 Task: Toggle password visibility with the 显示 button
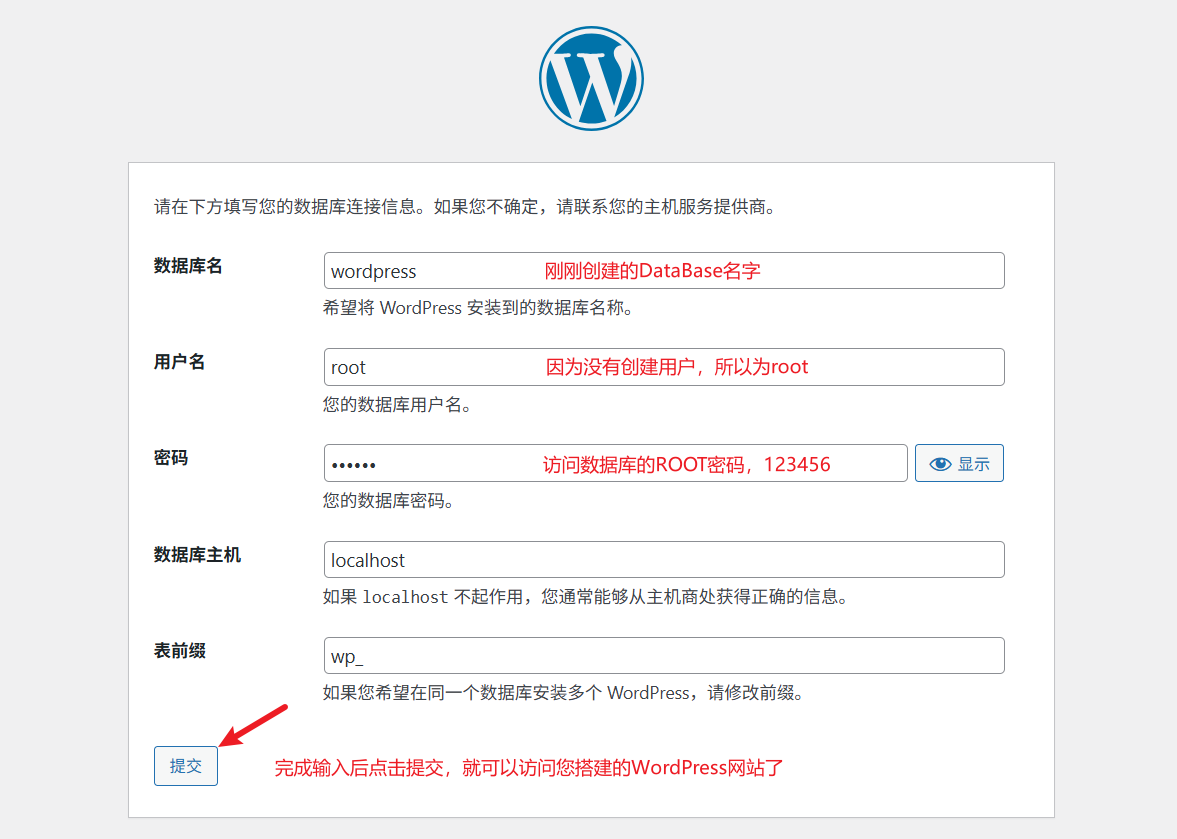958,462
